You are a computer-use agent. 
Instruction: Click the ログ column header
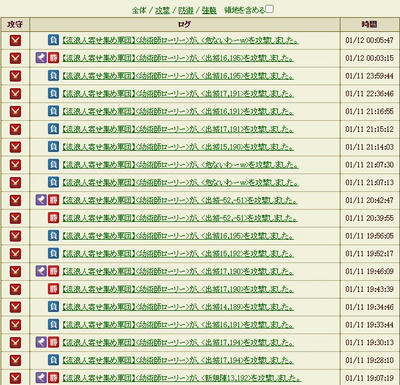(185, 24)
